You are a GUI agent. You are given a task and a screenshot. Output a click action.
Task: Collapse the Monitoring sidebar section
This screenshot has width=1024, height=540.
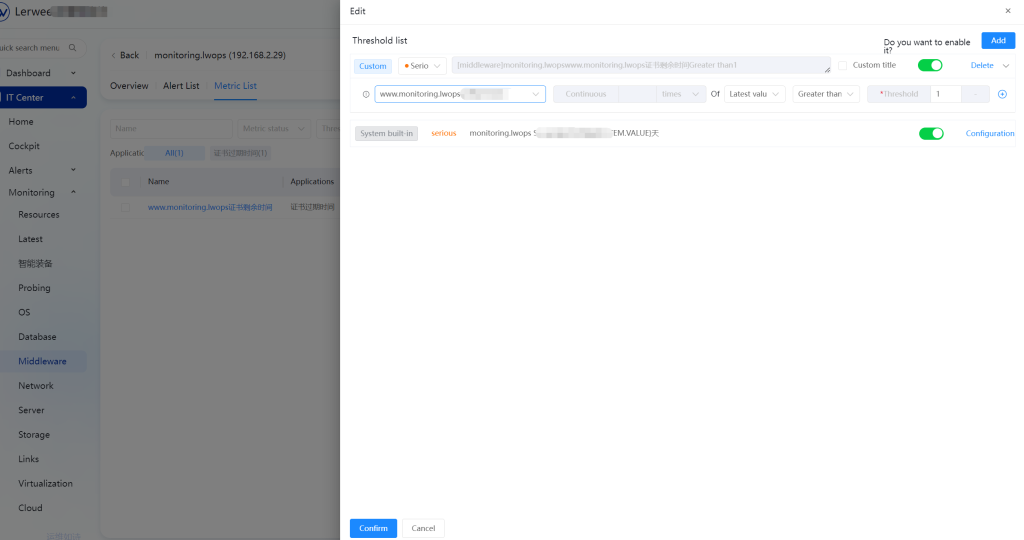73,192
